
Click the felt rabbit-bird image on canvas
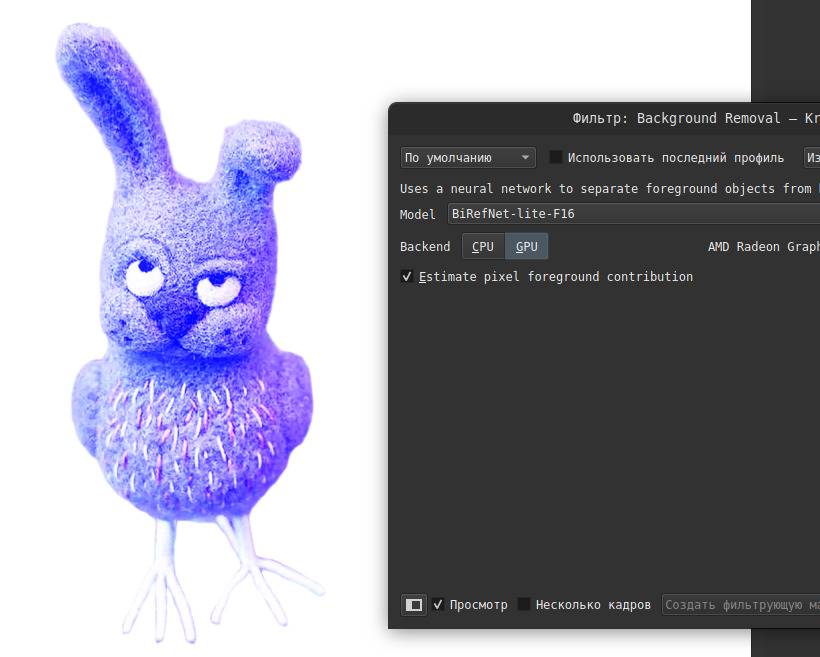[191, 335]
